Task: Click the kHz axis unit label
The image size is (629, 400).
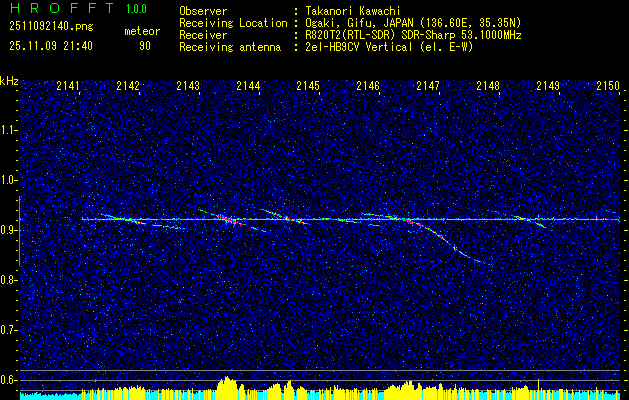Action: [9, 81]
